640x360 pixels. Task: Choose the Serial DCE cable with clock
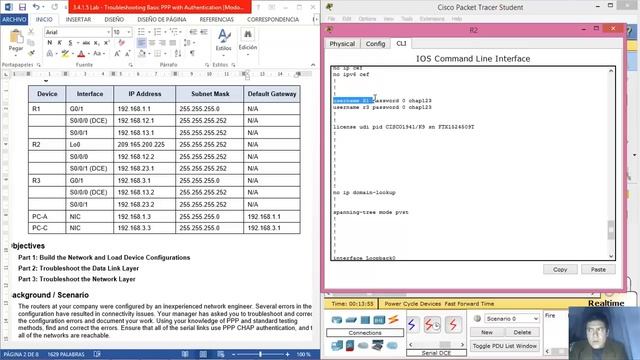click(x=432, y=325)
